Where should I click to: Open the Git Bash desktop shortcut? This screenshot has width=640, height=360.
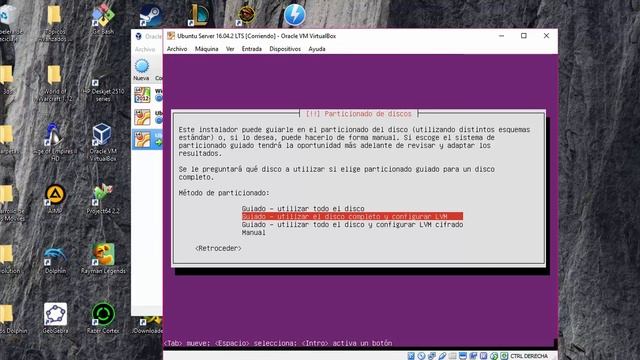coord(103,19)
